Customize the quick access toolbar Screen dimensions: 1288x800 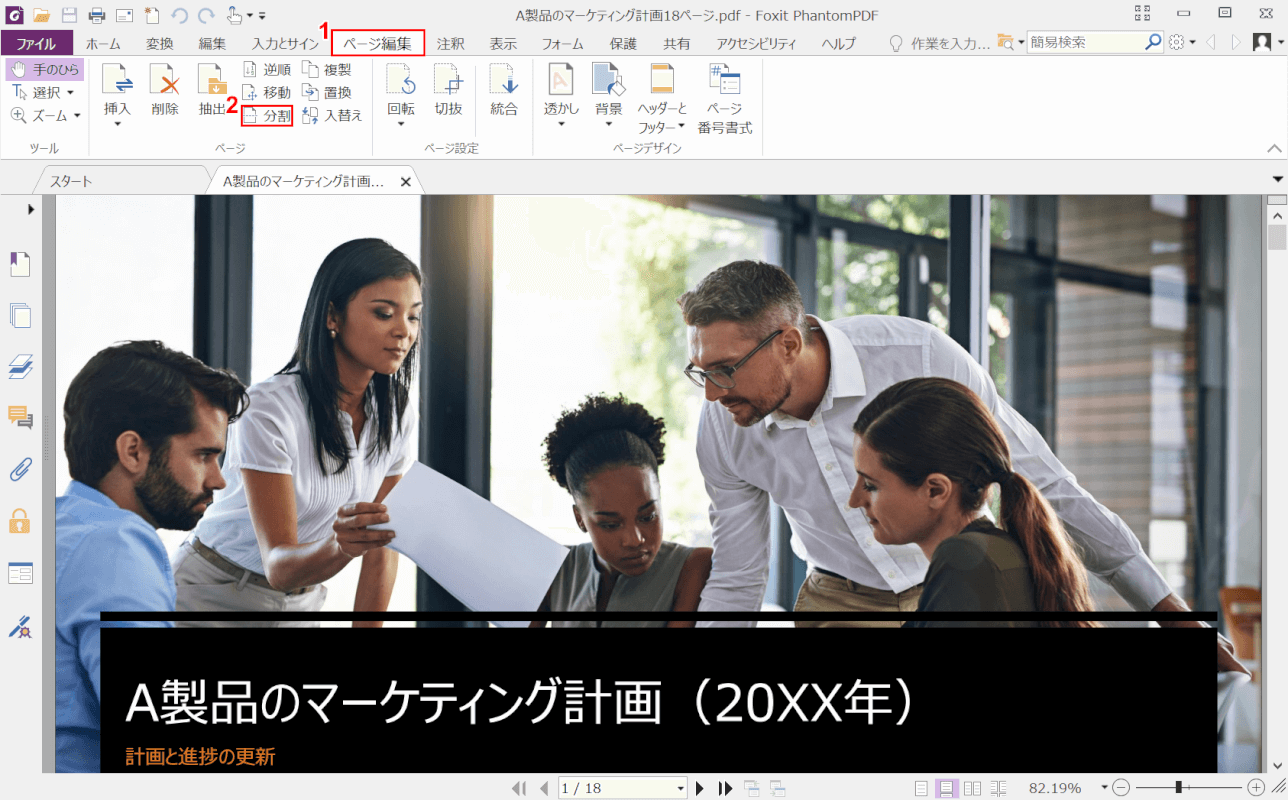point(262,16)
